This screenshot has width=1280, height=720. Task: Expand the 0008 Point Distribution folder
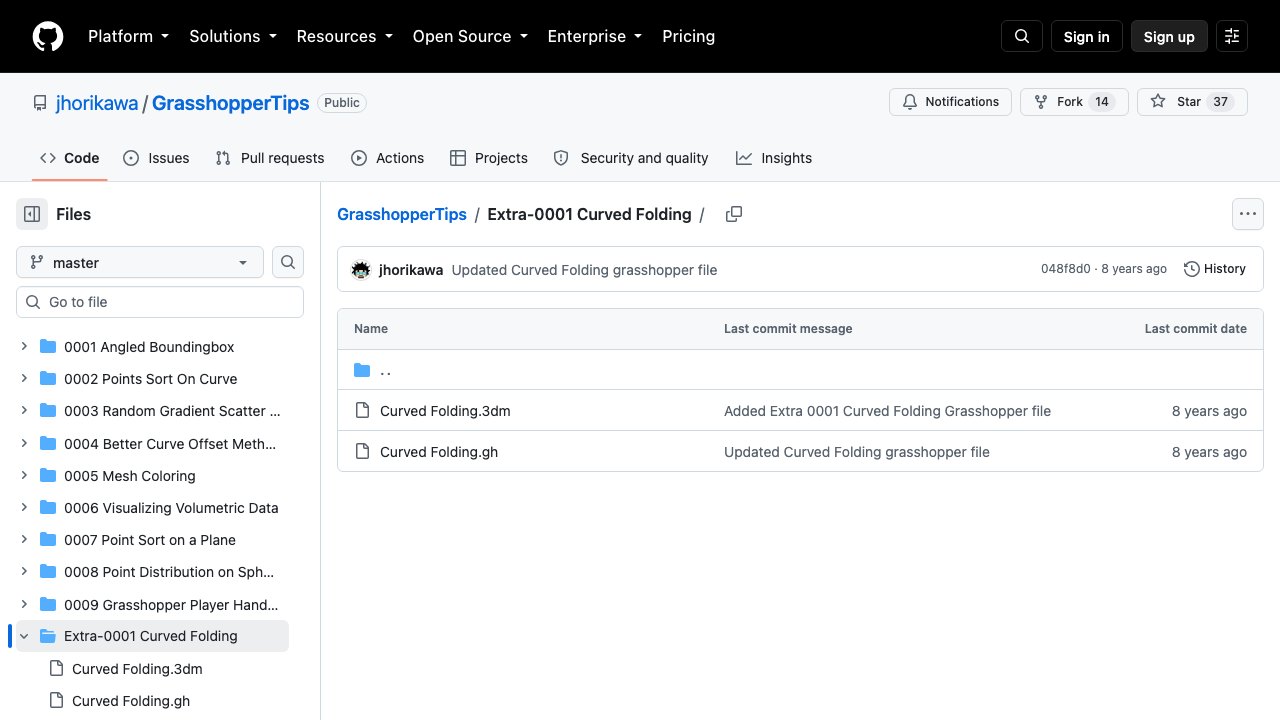coord(24,572)
